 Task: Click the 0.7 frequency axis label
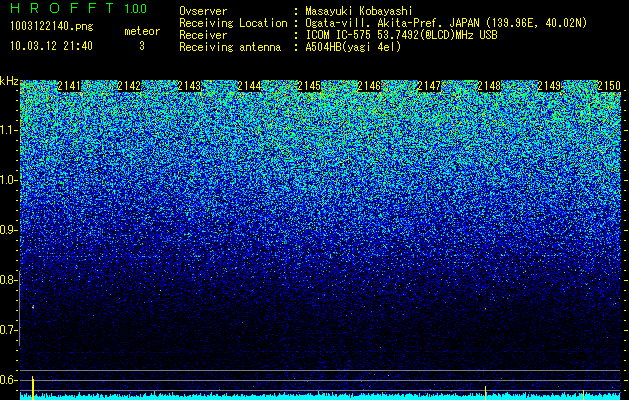(8, 330)
